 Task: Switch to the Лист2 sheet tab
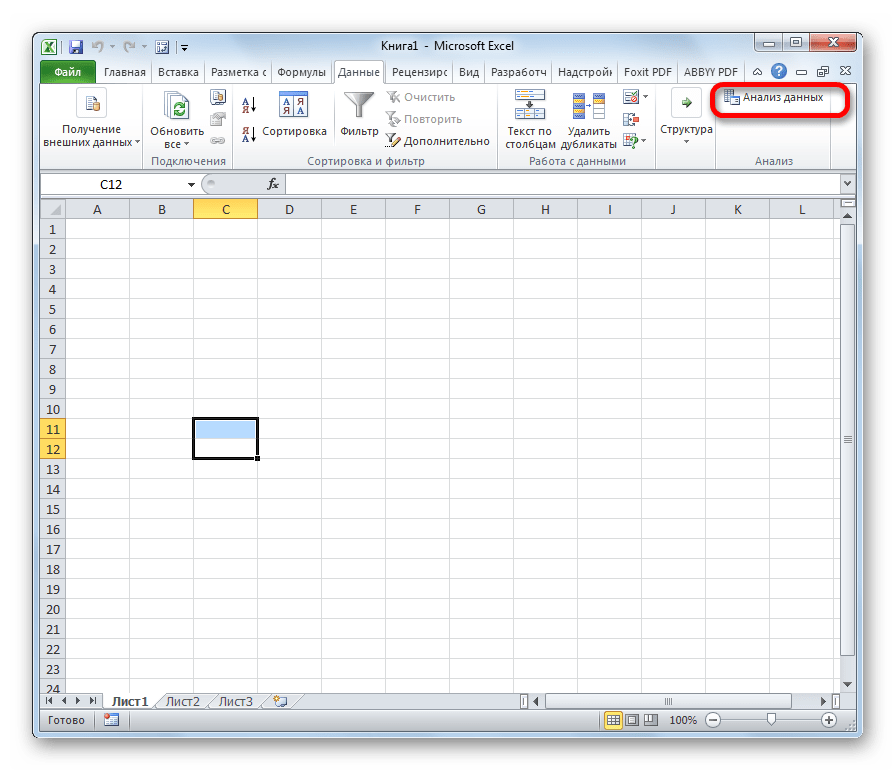[183, 701]
